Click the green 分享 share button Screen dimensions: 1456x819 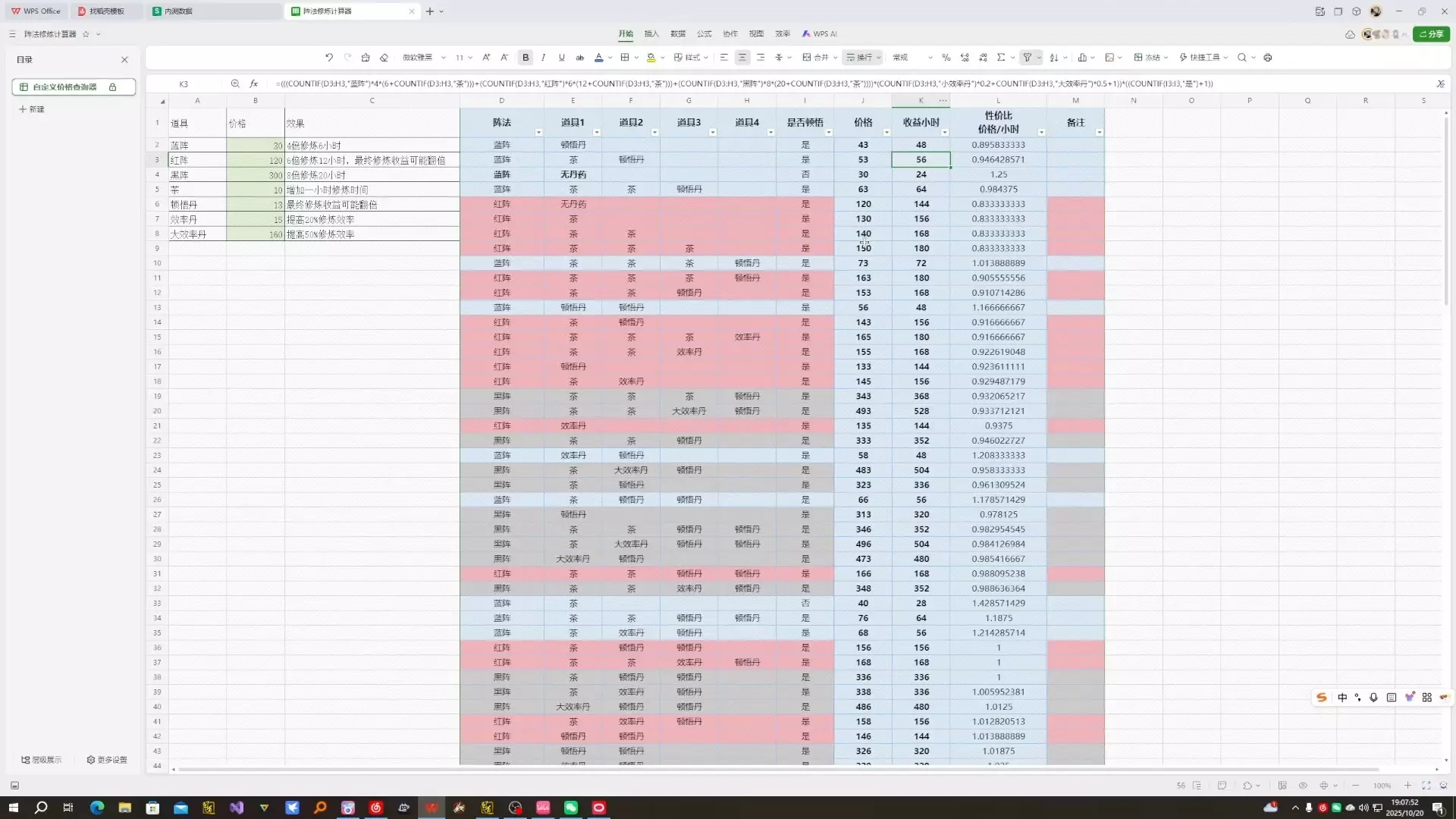tap(1431, 34)
